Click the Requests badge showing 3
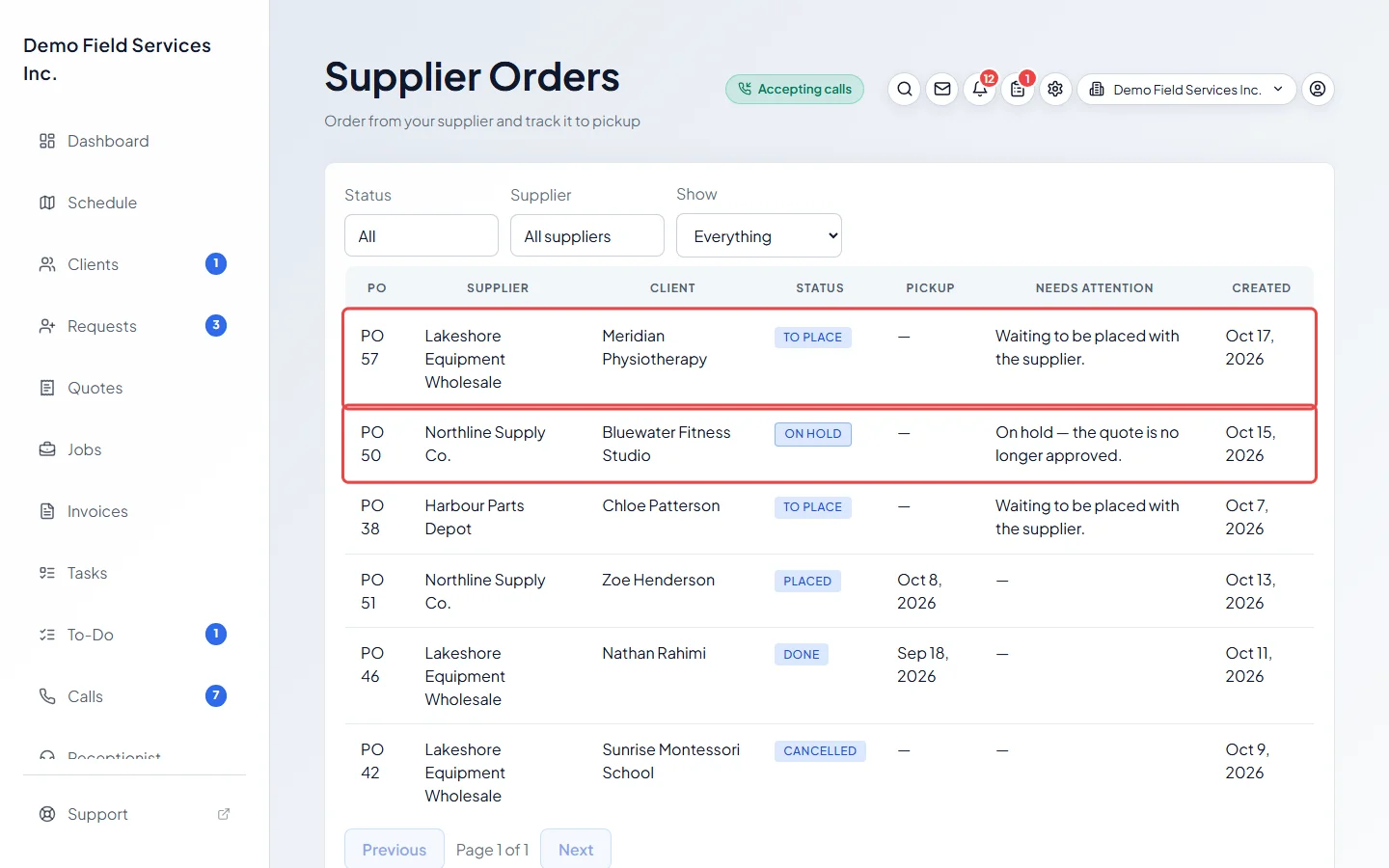The height and width of the screenshot is (868, 1389). click(216, 325)
